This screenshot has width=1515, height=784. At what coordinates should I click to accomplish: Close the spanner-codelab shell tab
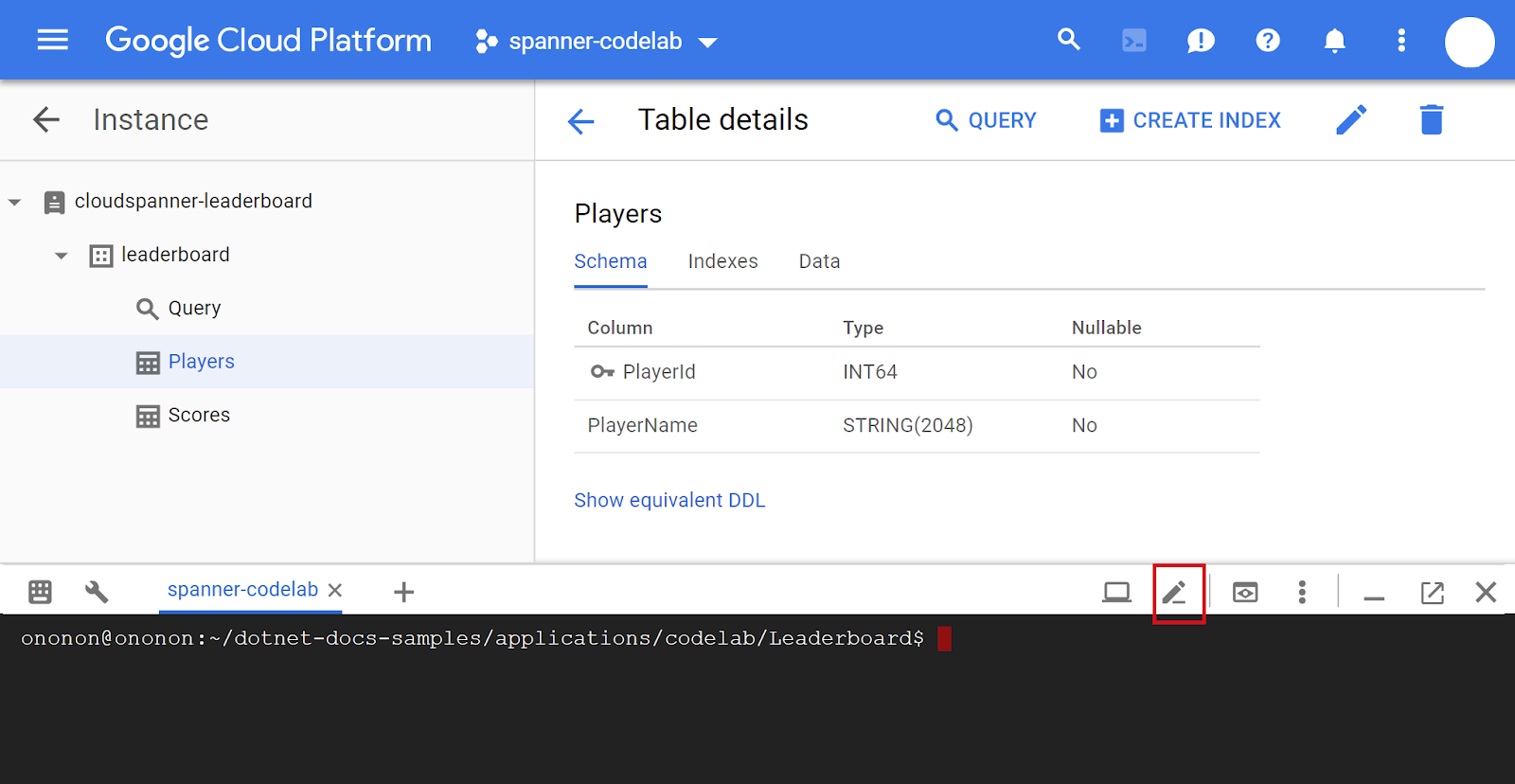click(x=335, y=590)
